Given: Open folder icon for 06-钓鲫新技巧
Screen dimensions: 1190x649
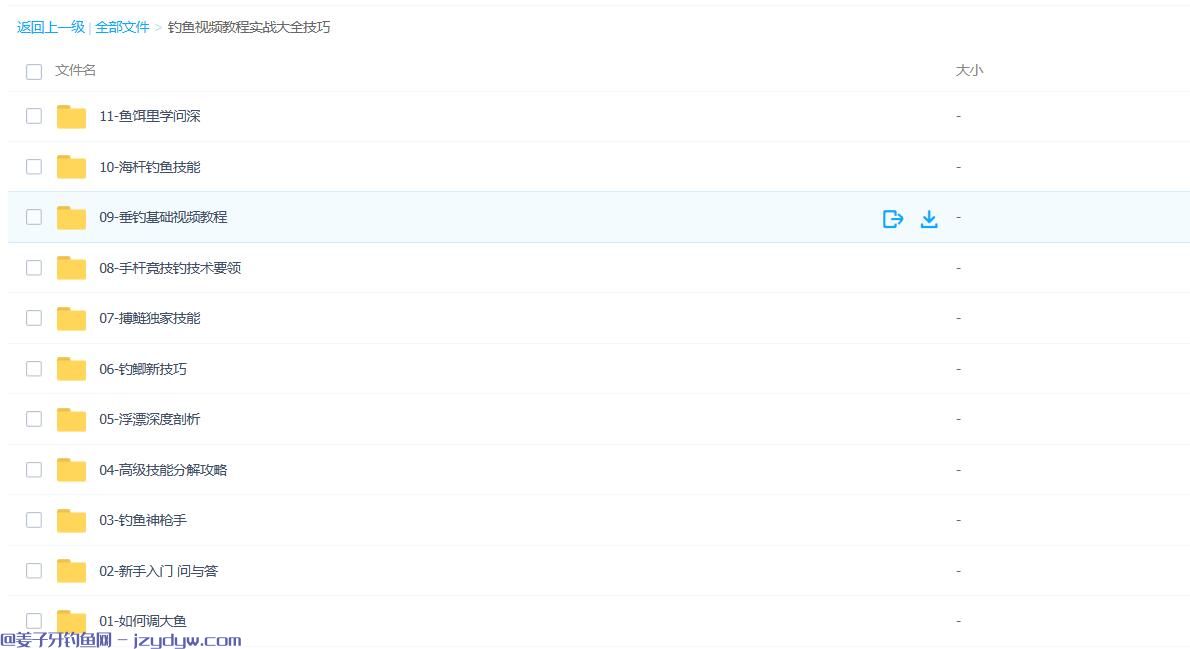Looking at the screenshot, I should [71, 368].
